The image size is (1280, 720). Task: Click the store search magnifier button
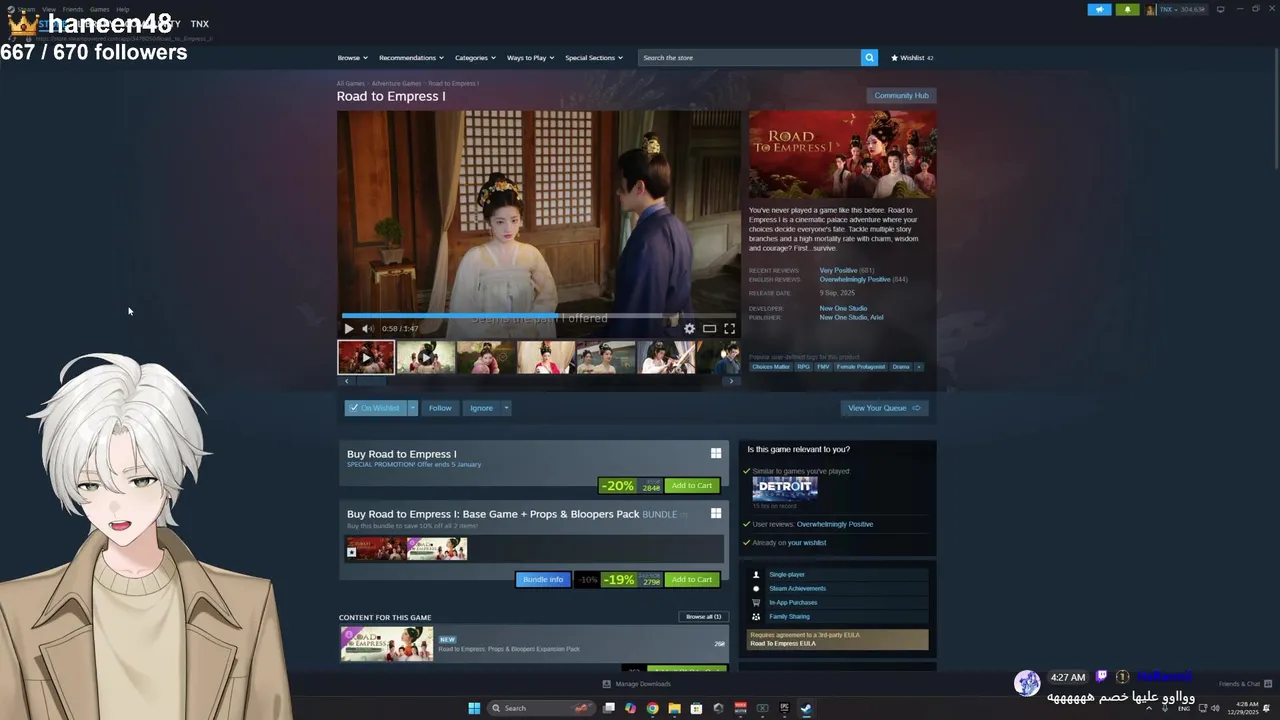pyautogui.click(x=869, y=58)
